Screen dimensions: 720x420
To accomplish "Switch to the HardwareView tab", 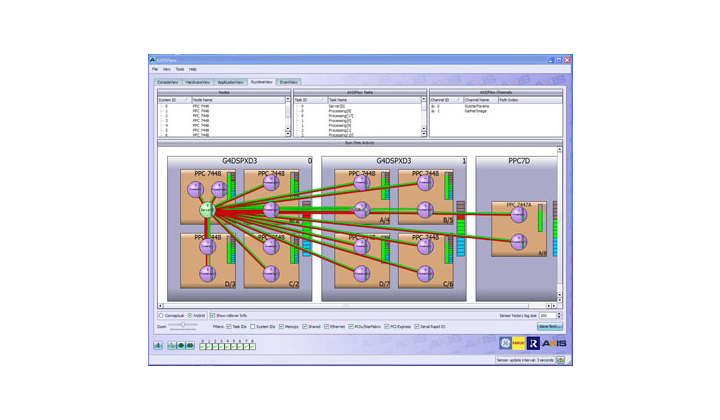I will pyautogui.click(x=198, y=82).
